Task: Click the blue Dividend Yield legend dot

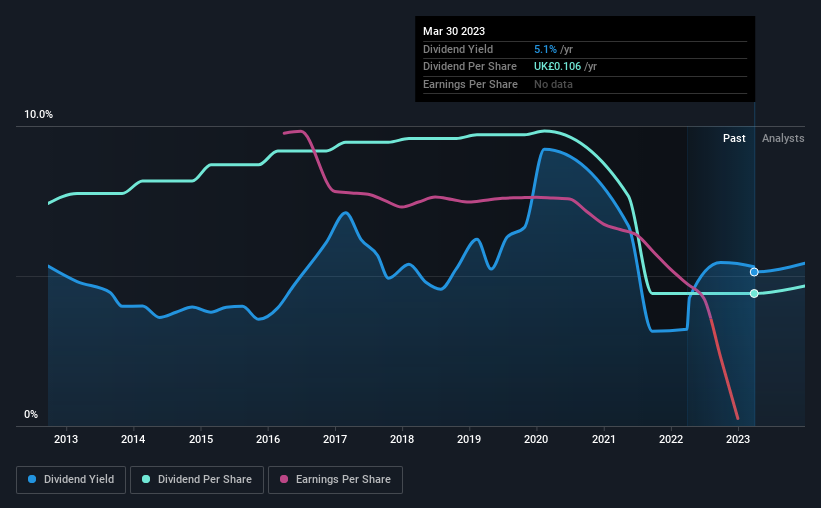Action: pos(32,479)
